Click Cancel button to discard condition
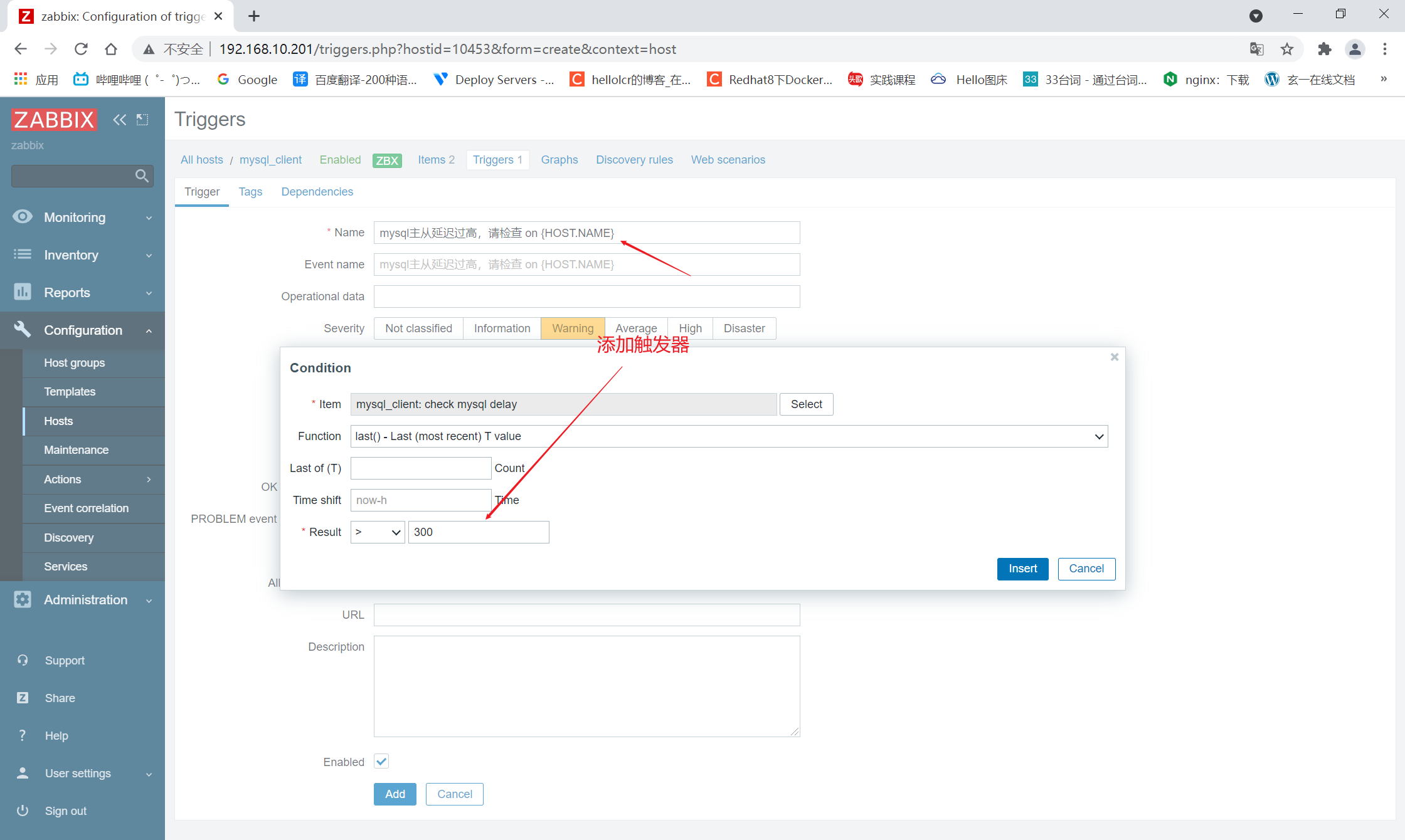The height and width of the screenshot is (840, 1405). (x=1087, y=568)
